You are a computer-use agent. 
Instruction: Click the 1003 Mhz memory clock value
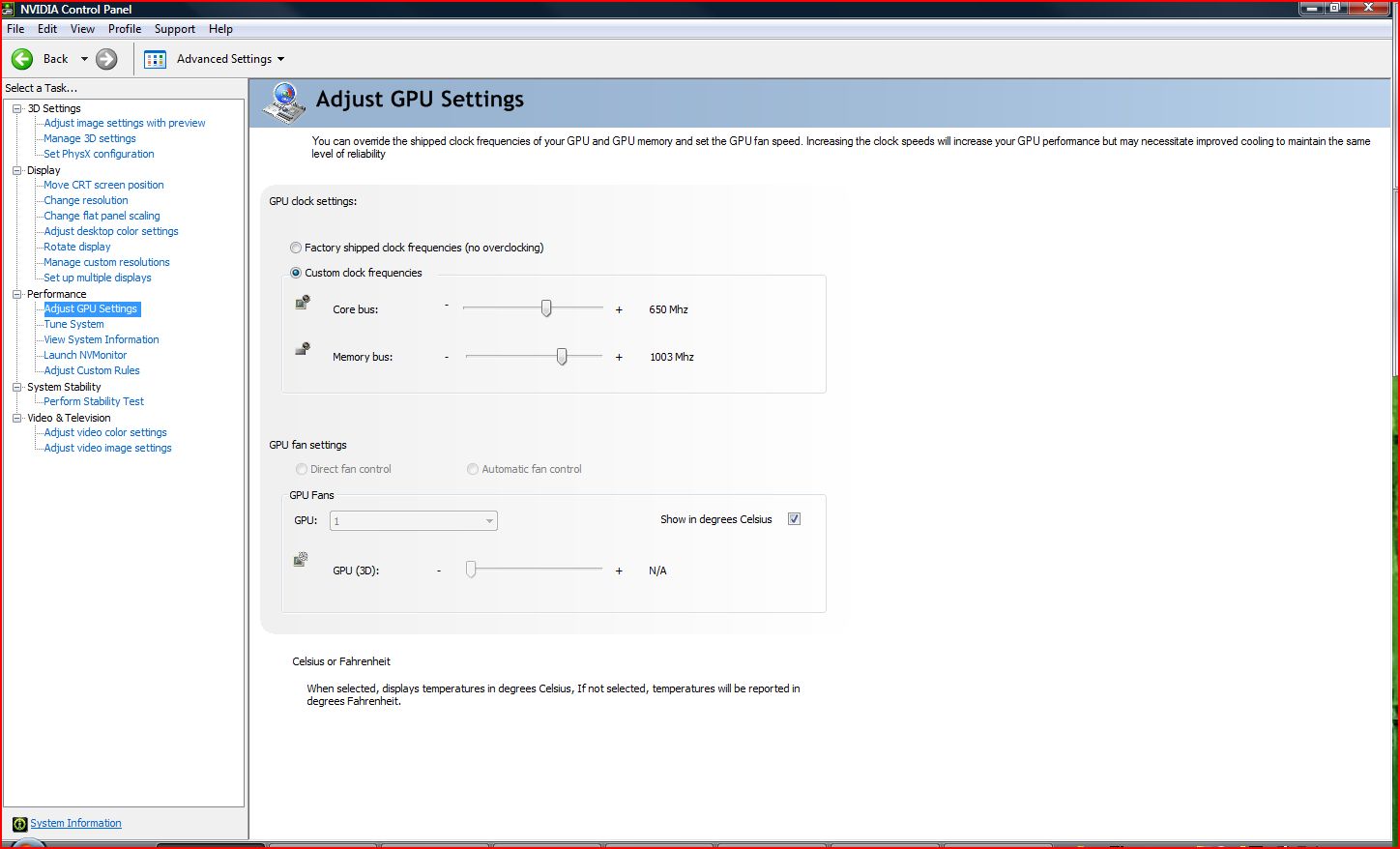[672, 357]
